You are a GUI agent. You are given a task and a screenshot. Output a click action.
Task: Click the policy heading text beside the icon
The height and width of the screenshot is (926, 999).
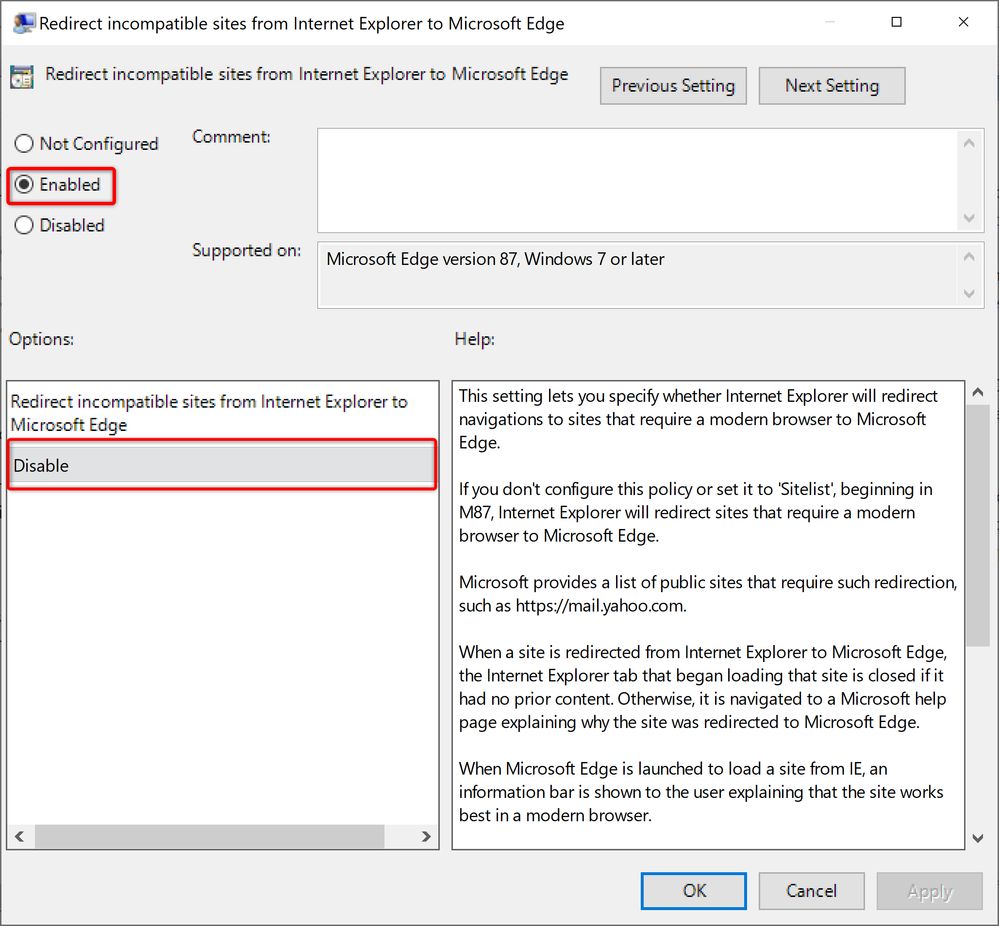pos(306,75)
